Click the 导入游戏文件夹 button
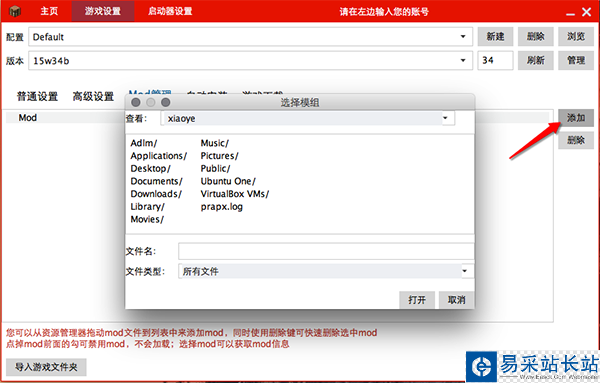This screenshot has height=383, width=600. click(46, 367)
